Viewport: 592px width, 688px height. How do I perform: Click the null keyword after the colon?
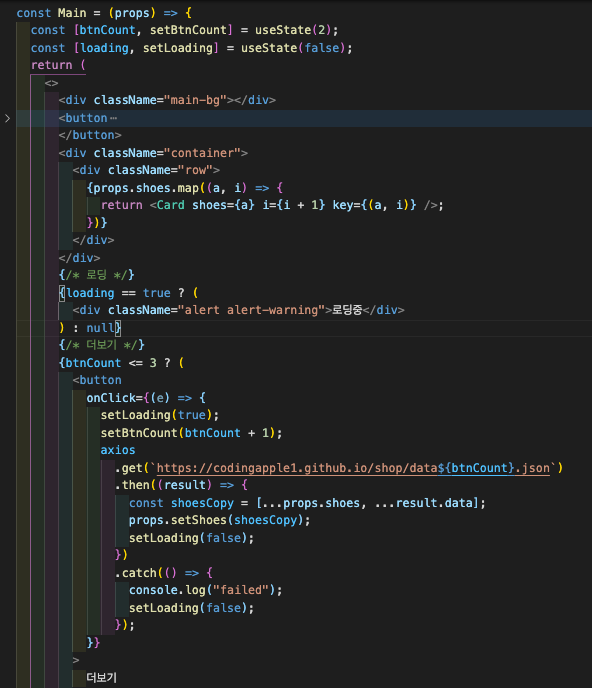[100, 328]
